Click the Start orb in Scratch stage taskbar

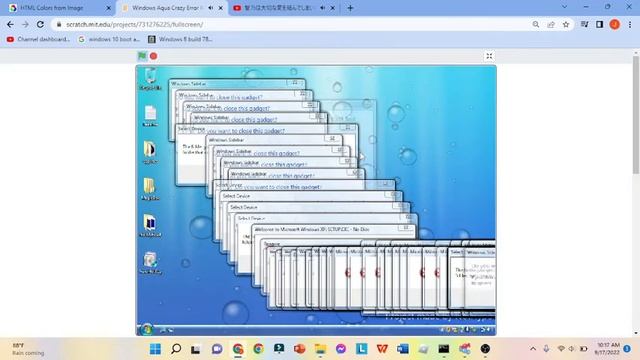click(x=147, y=329)
